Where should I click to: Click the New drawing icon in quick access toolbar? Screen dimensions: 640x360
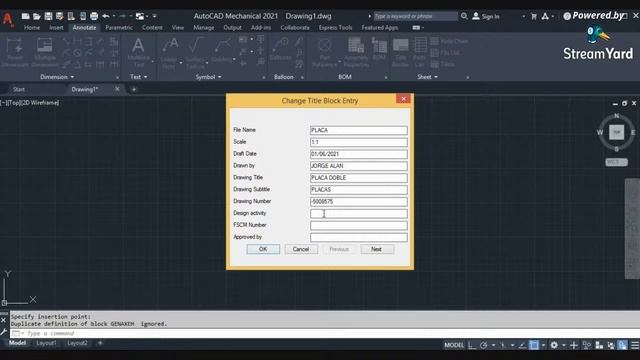(x=25, y=16)
